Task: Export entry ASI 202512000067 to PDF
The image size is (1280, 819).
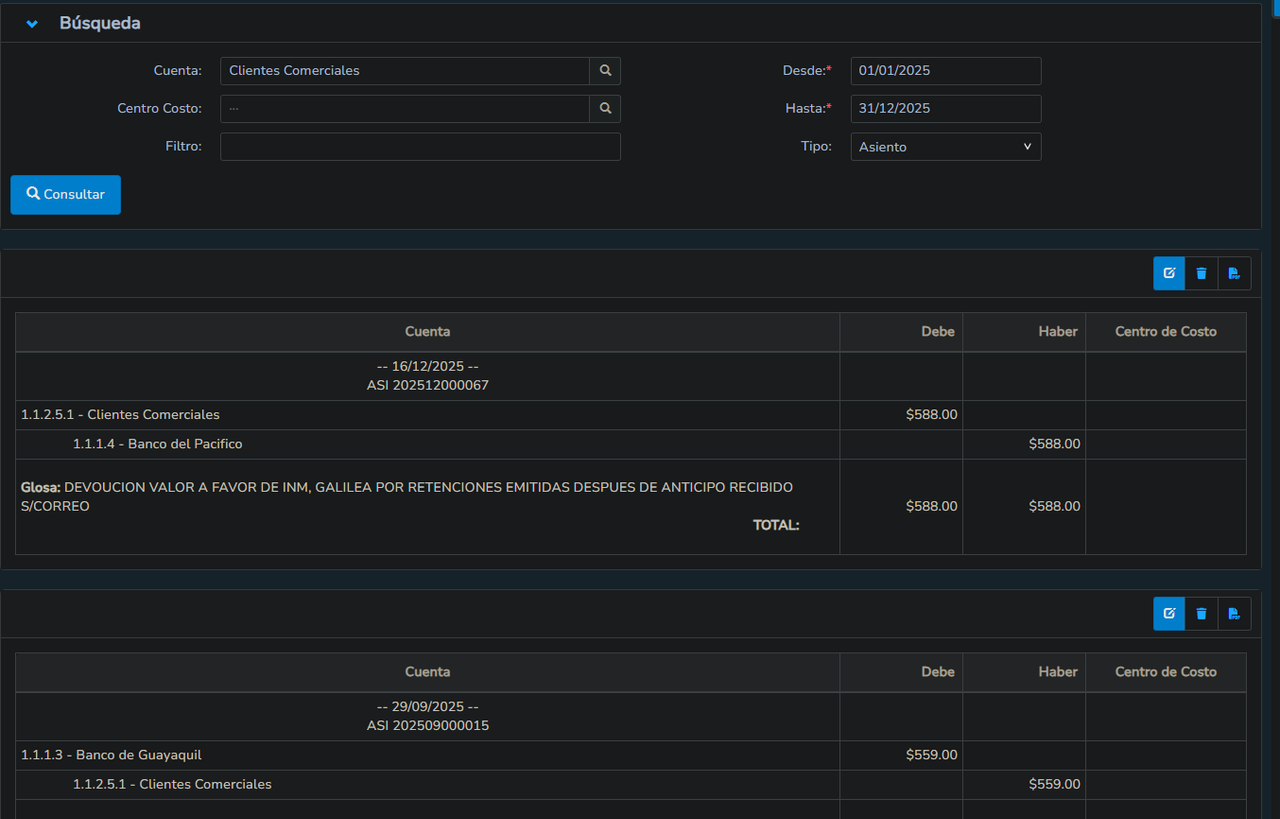Action: click(1234, 274)
